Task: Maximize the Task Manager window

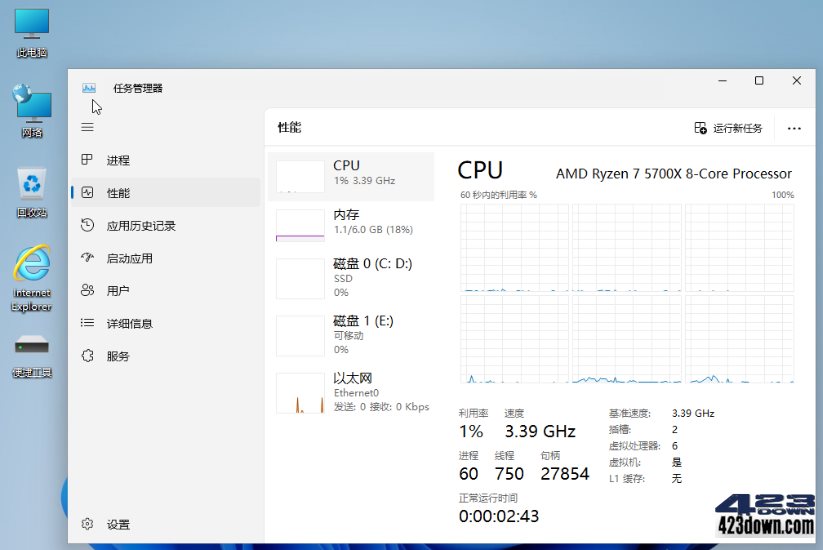Action: 759,81
